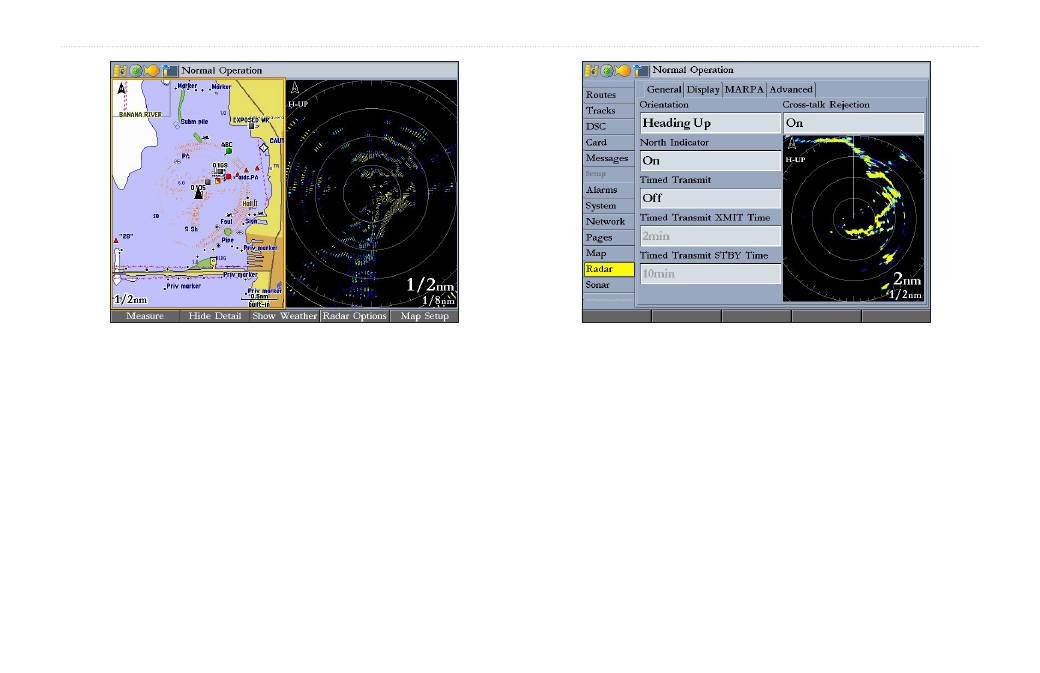The image size is (1040, 673).
Task: Click the Timed Transmit STBY Time 10min field
Action: point(710,274)
